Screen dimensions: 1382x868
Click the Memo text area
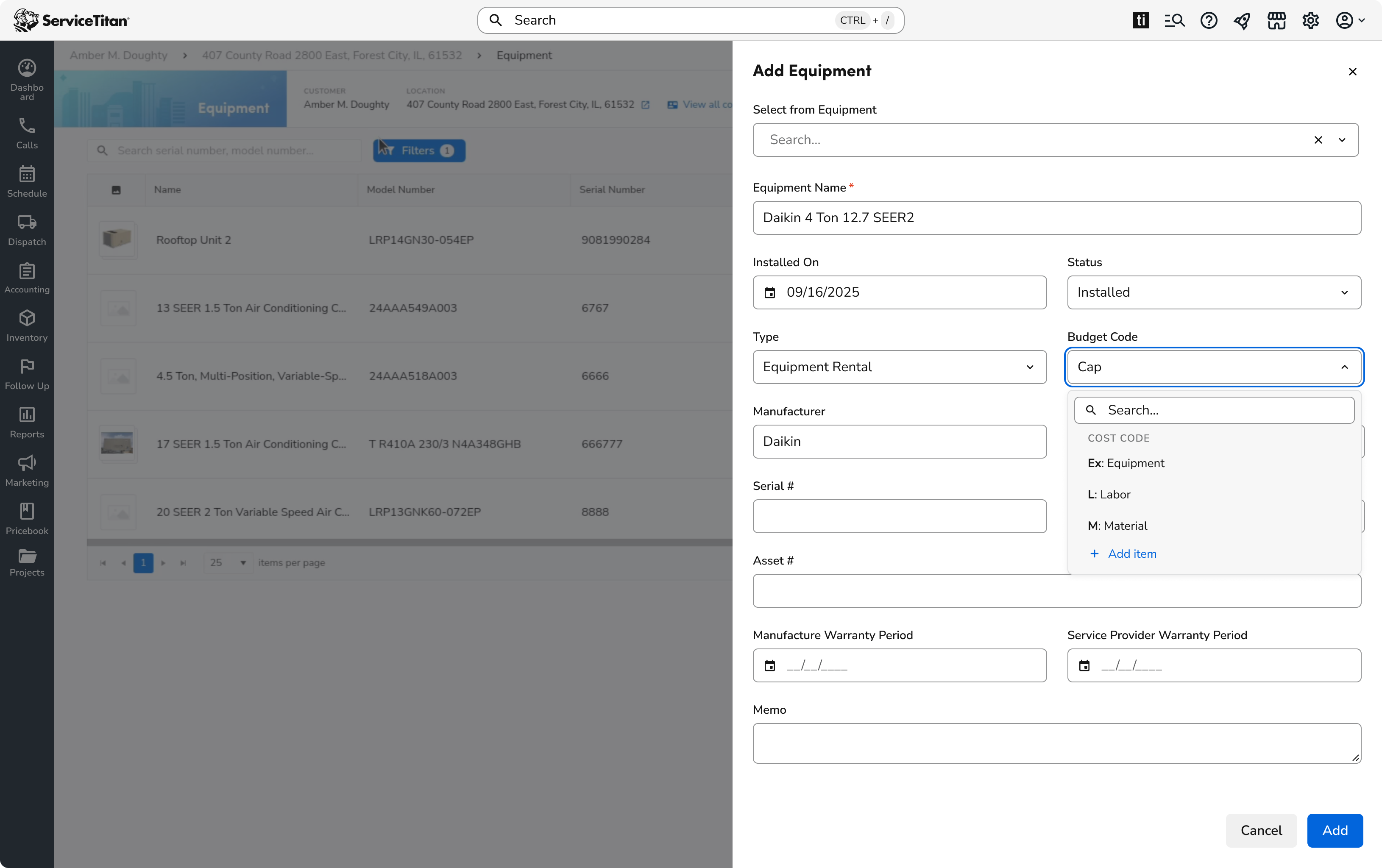(x=1056, y=743)
